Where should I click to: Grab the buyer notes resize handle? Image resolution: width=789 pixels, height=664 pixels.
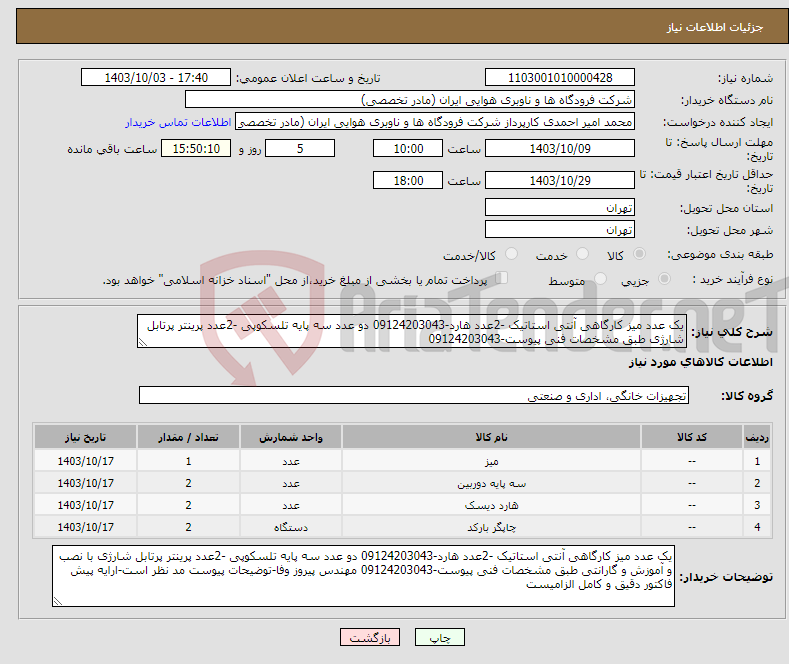[58, 601]
